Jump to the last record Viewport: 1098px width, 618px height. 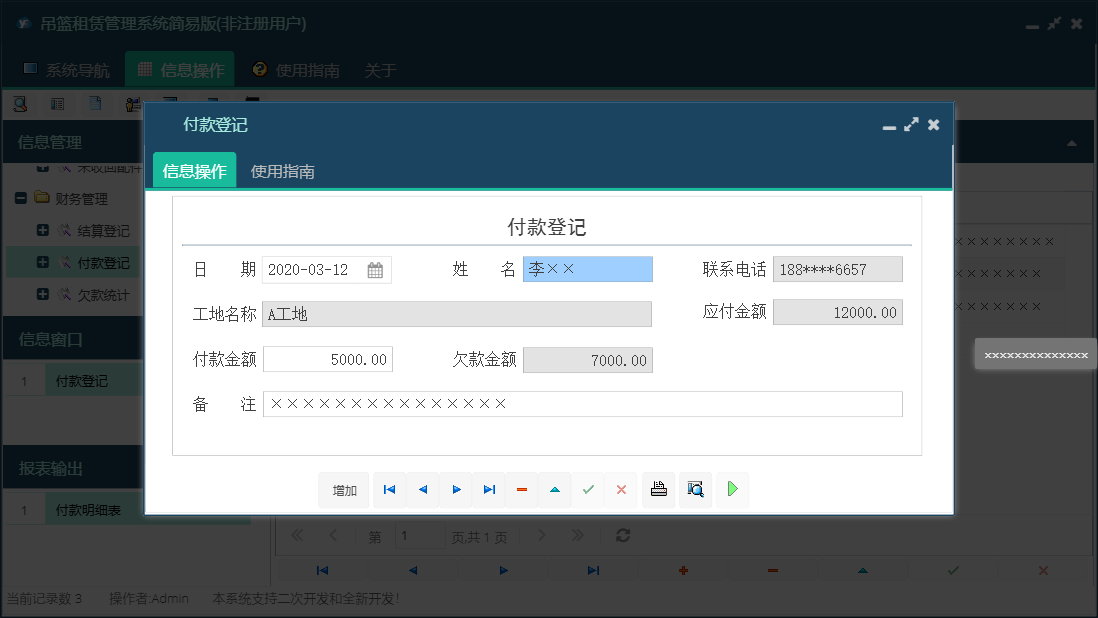point(488,489)
